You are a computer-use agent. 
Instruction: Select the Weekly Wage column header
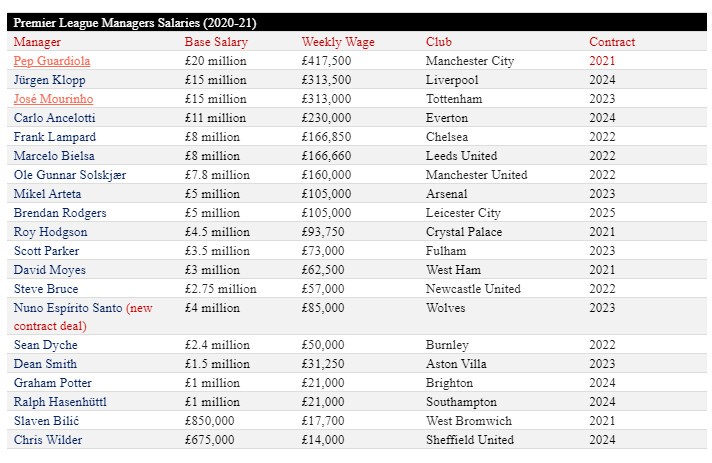(335, 42)
